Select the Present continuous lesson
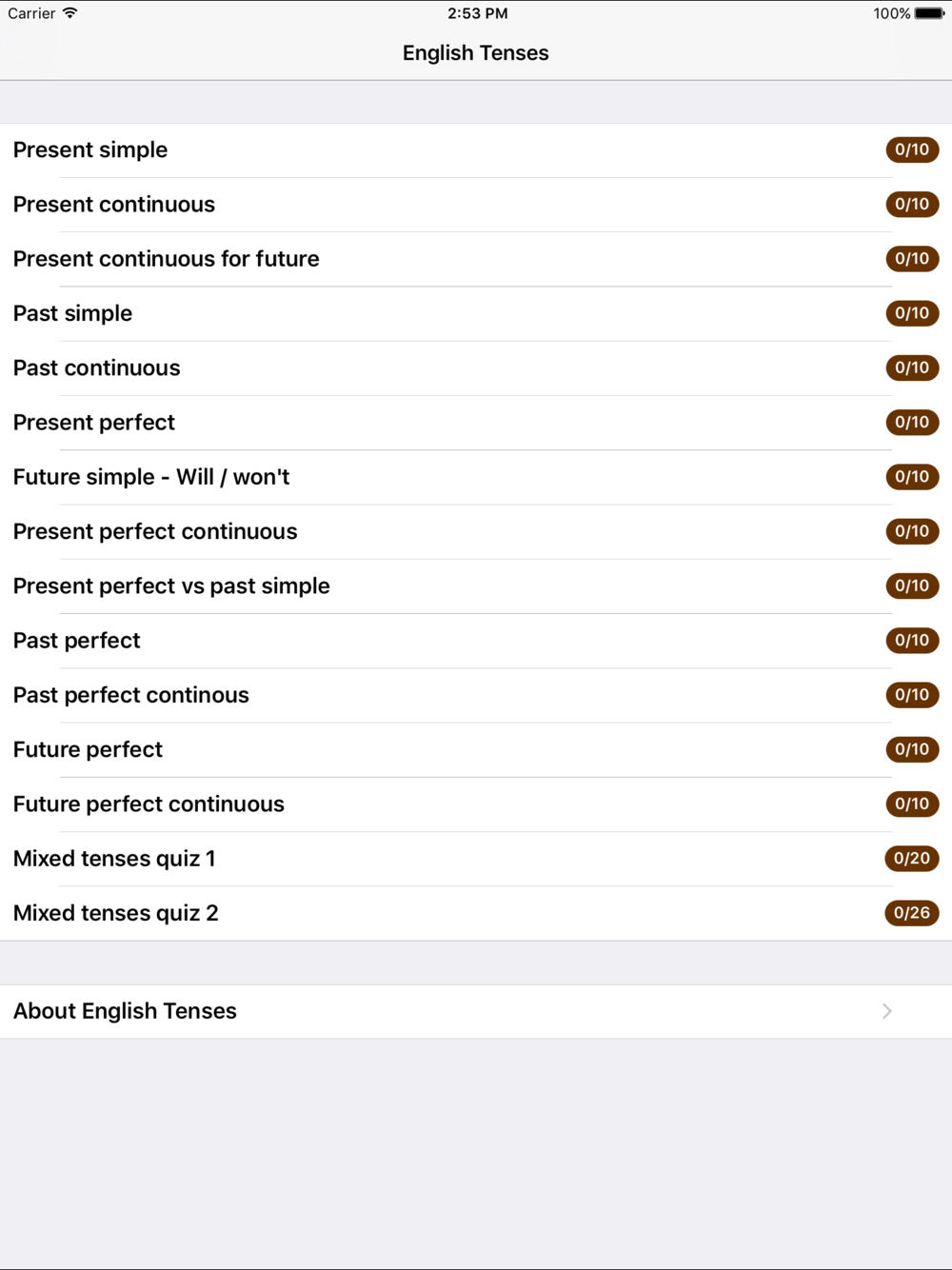Image resolution: width=952 pixels, height=1270 pixels. tap(114, 205)
